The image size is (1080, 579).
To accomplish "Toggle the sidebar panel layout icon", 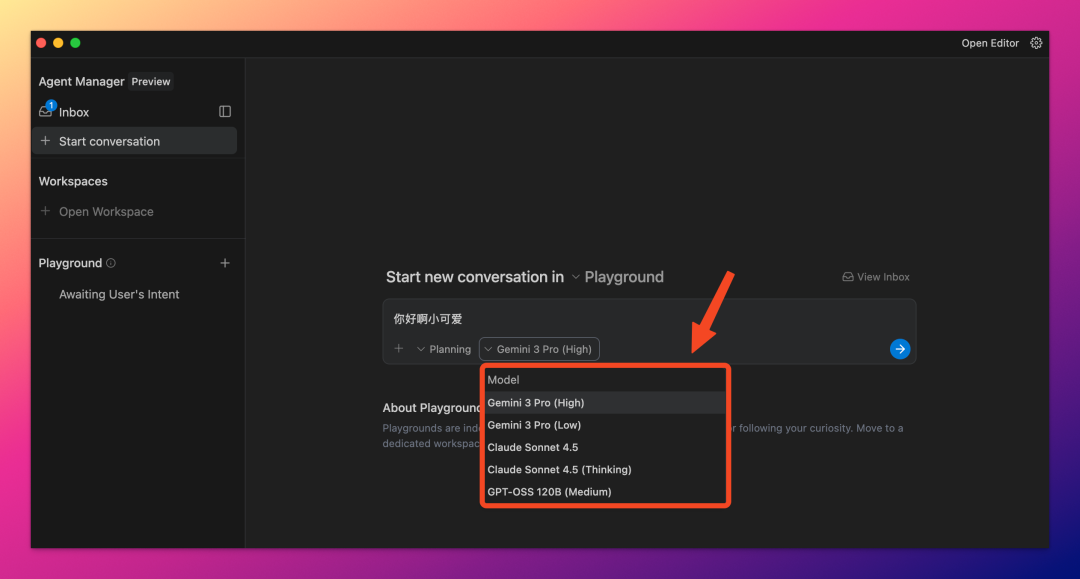I will pos(225,112).
